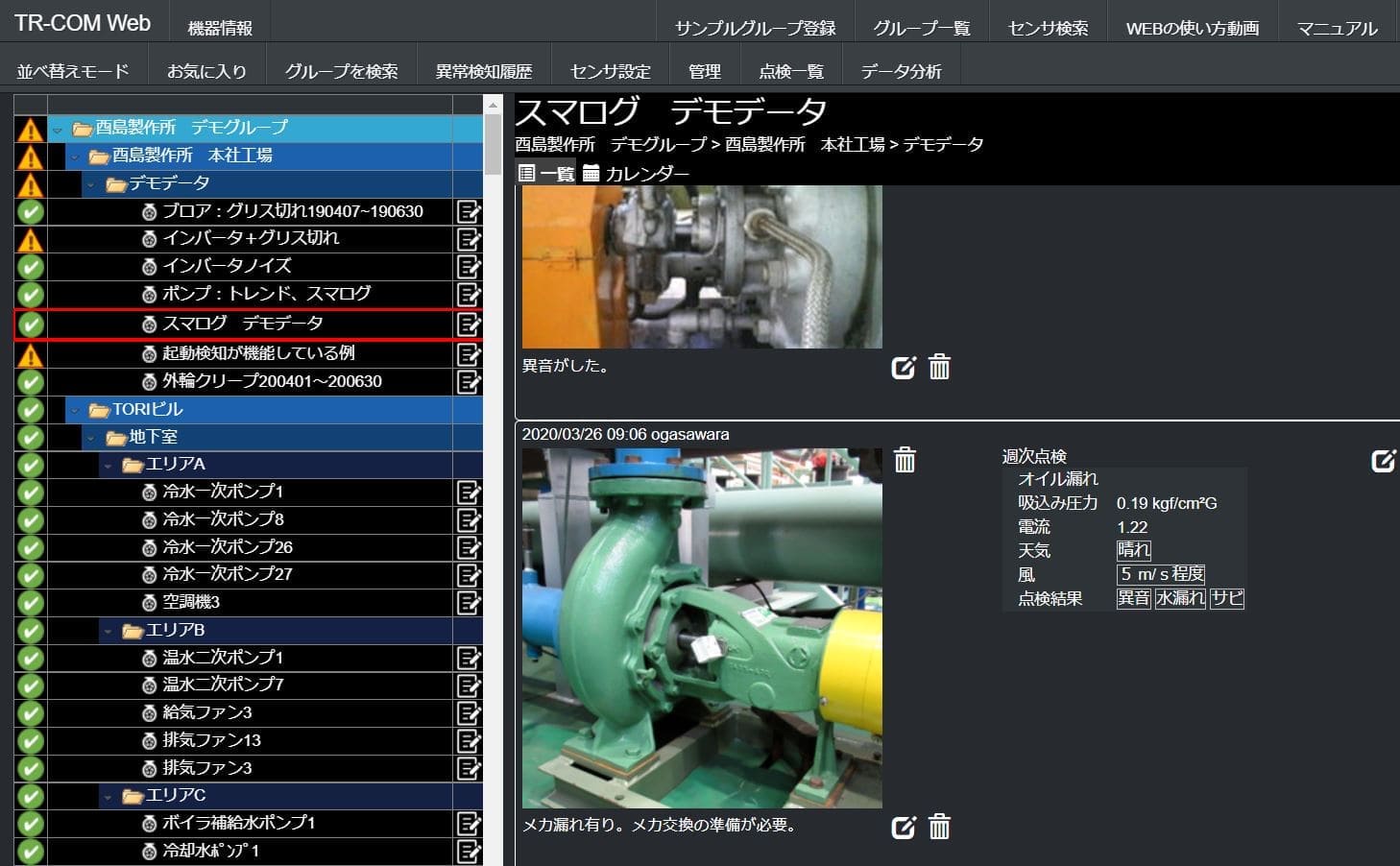1400x866 pixels.
Task: Edit the 週次点検 inspection record
Action: [1383, 461]
